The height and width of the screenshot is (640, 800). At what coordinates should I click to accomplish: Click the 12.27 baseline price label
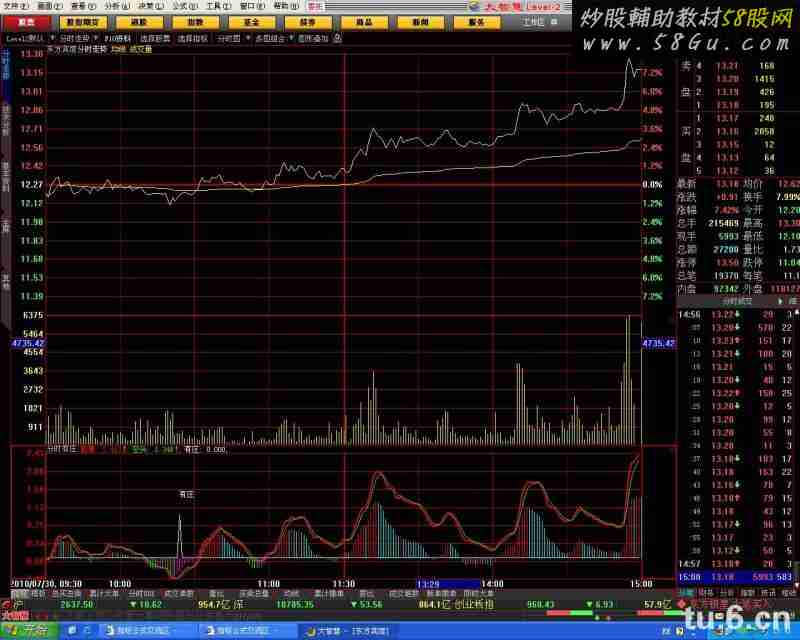(32, 184)
